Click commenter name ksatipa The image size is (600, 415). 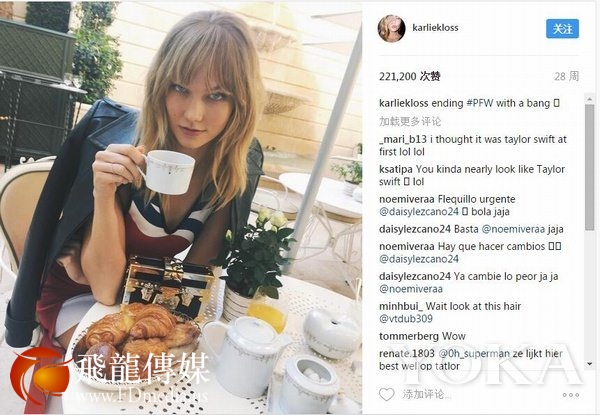pyautogui.click(x=396, y=169)
